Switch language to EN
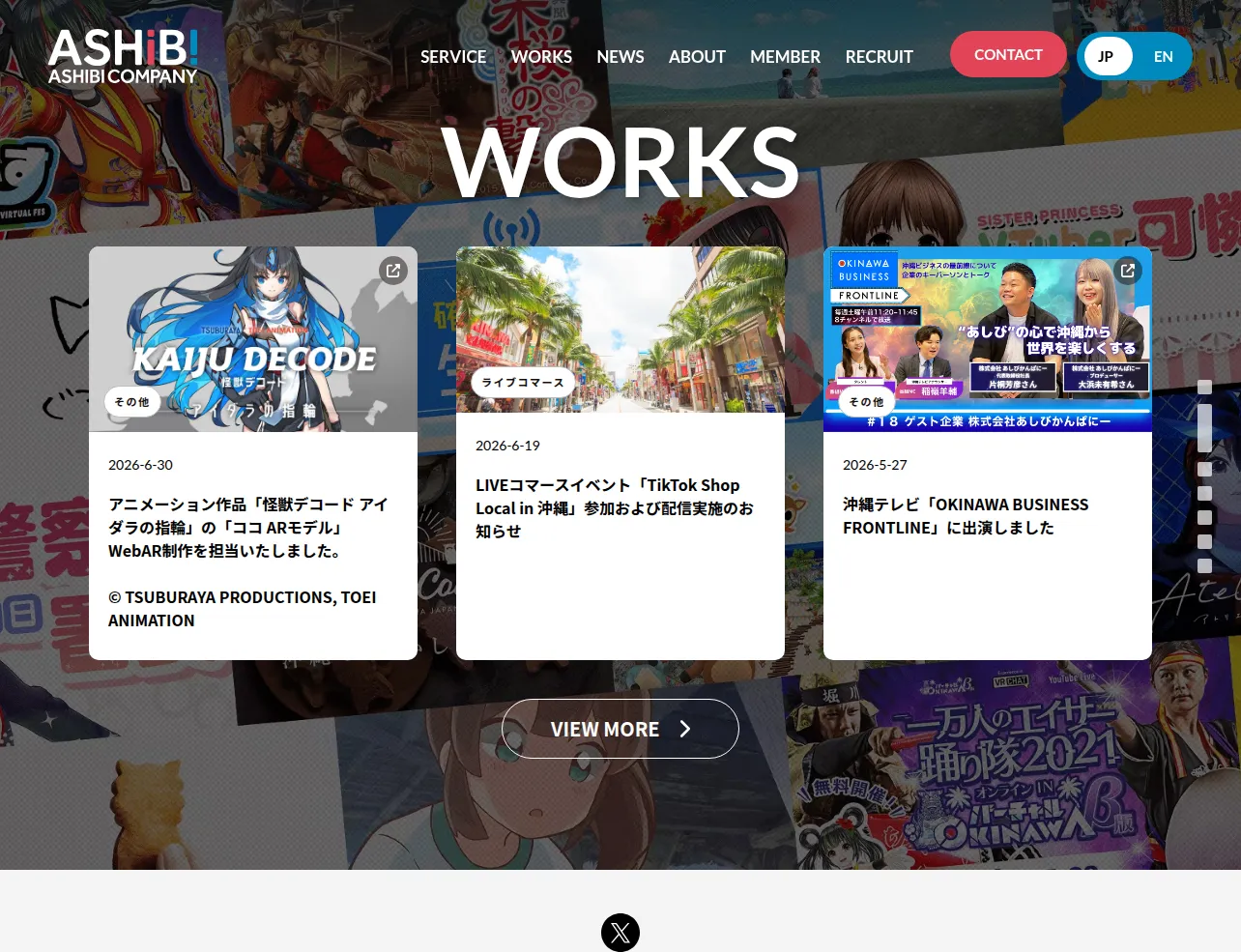This screenshot has height=952, width=1241. click(1164, 56)
